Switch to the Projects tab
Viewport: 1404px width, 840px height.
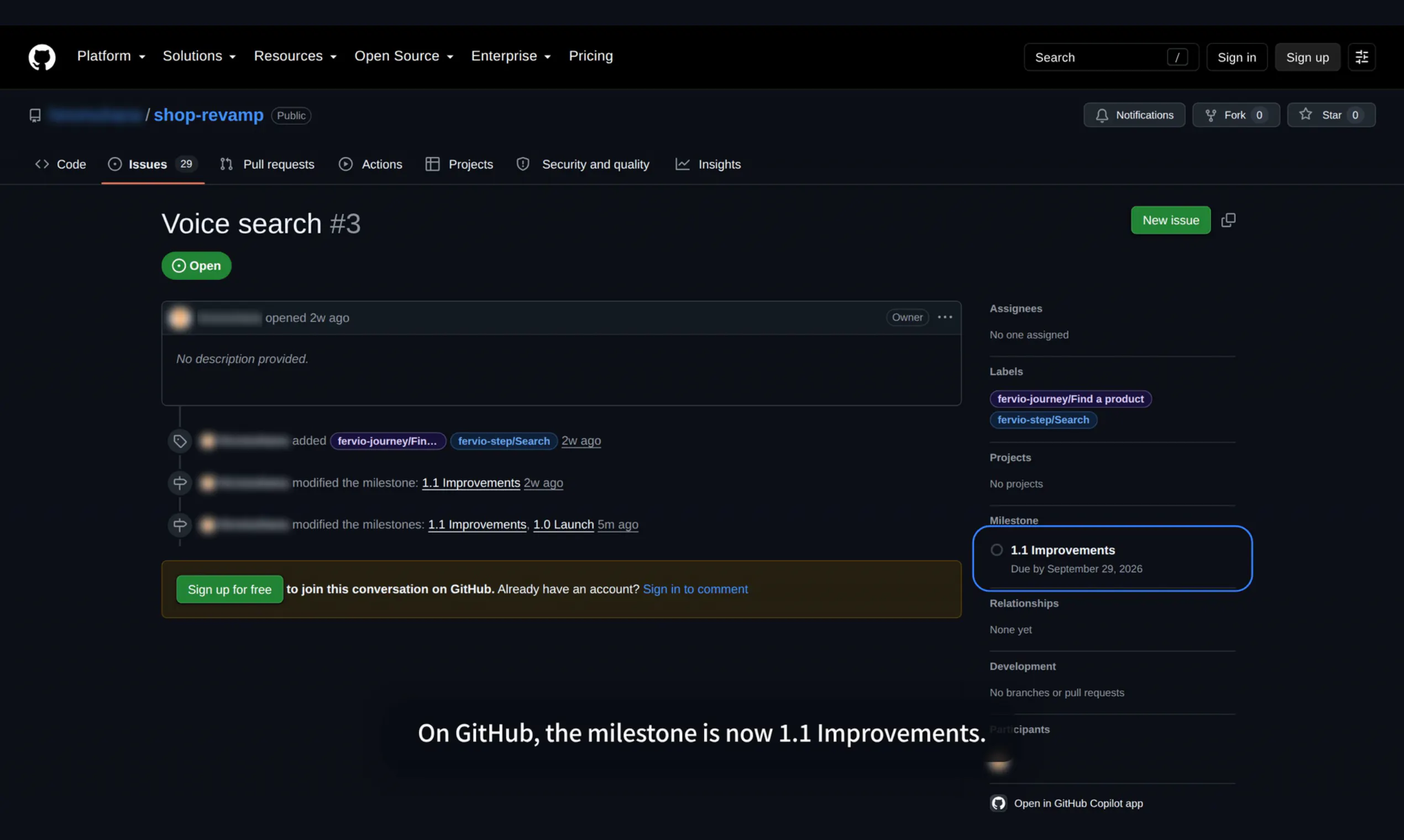click(x=460, y=164)
